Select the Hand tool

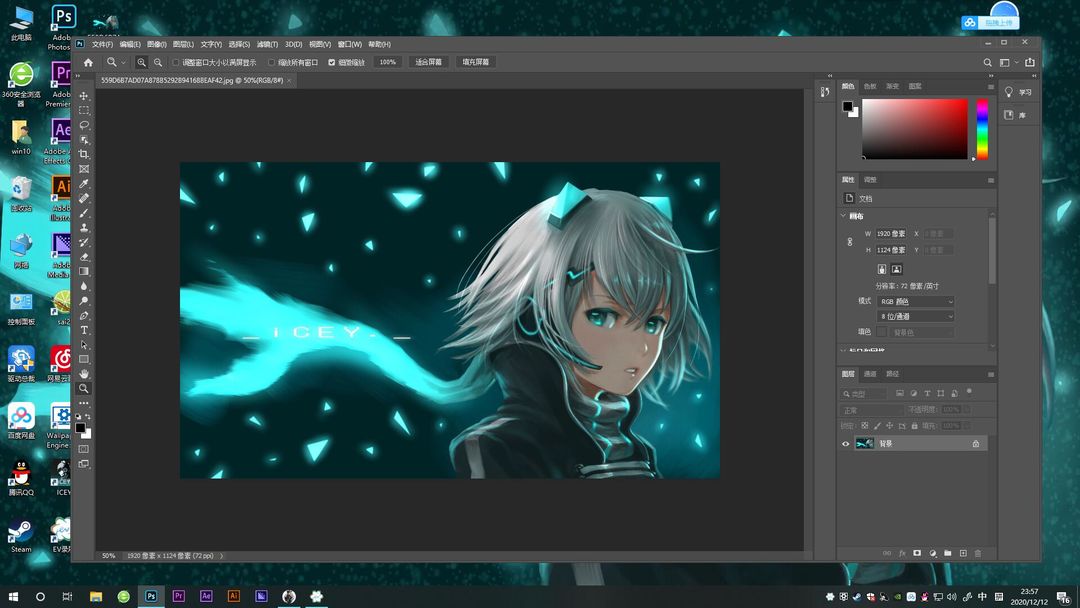(84, 374)
